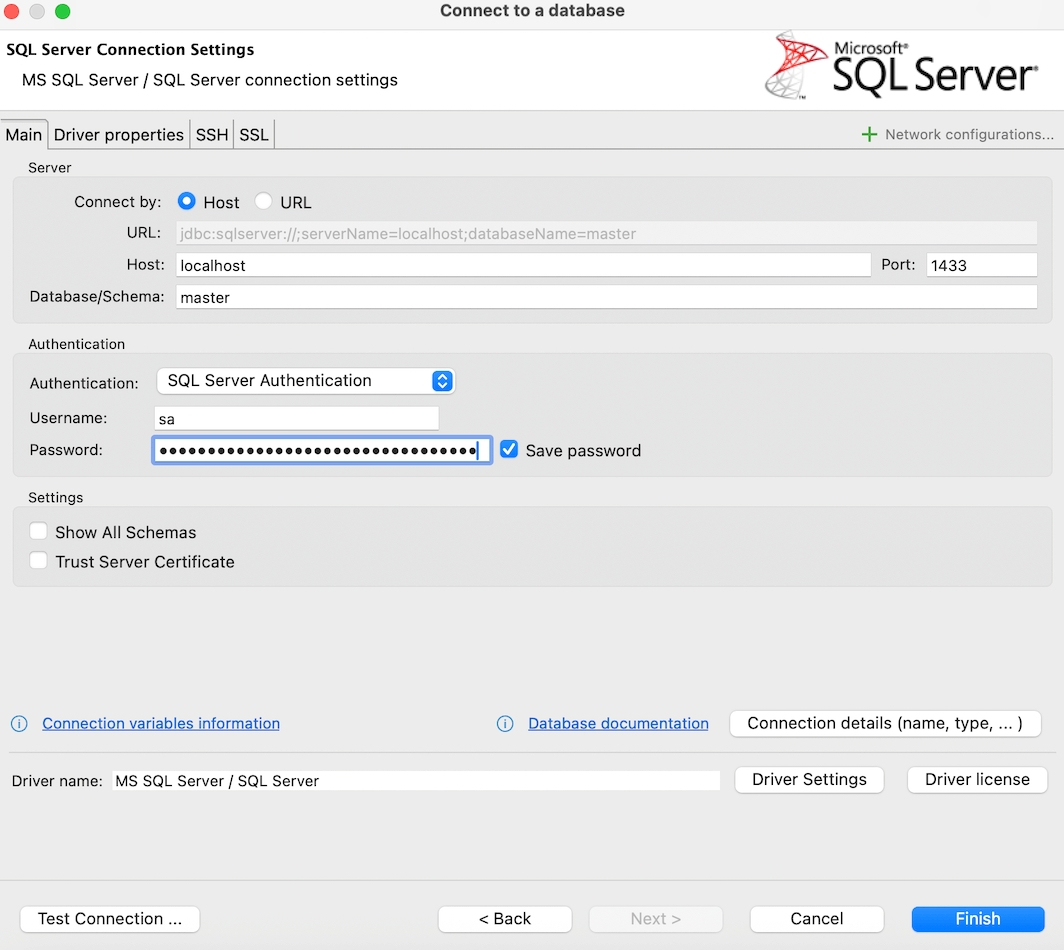Enable Show All Schemas checkbox
The height and width of the screenshot is (950, 1064).
pyautogui.click(x=39, y=532)
